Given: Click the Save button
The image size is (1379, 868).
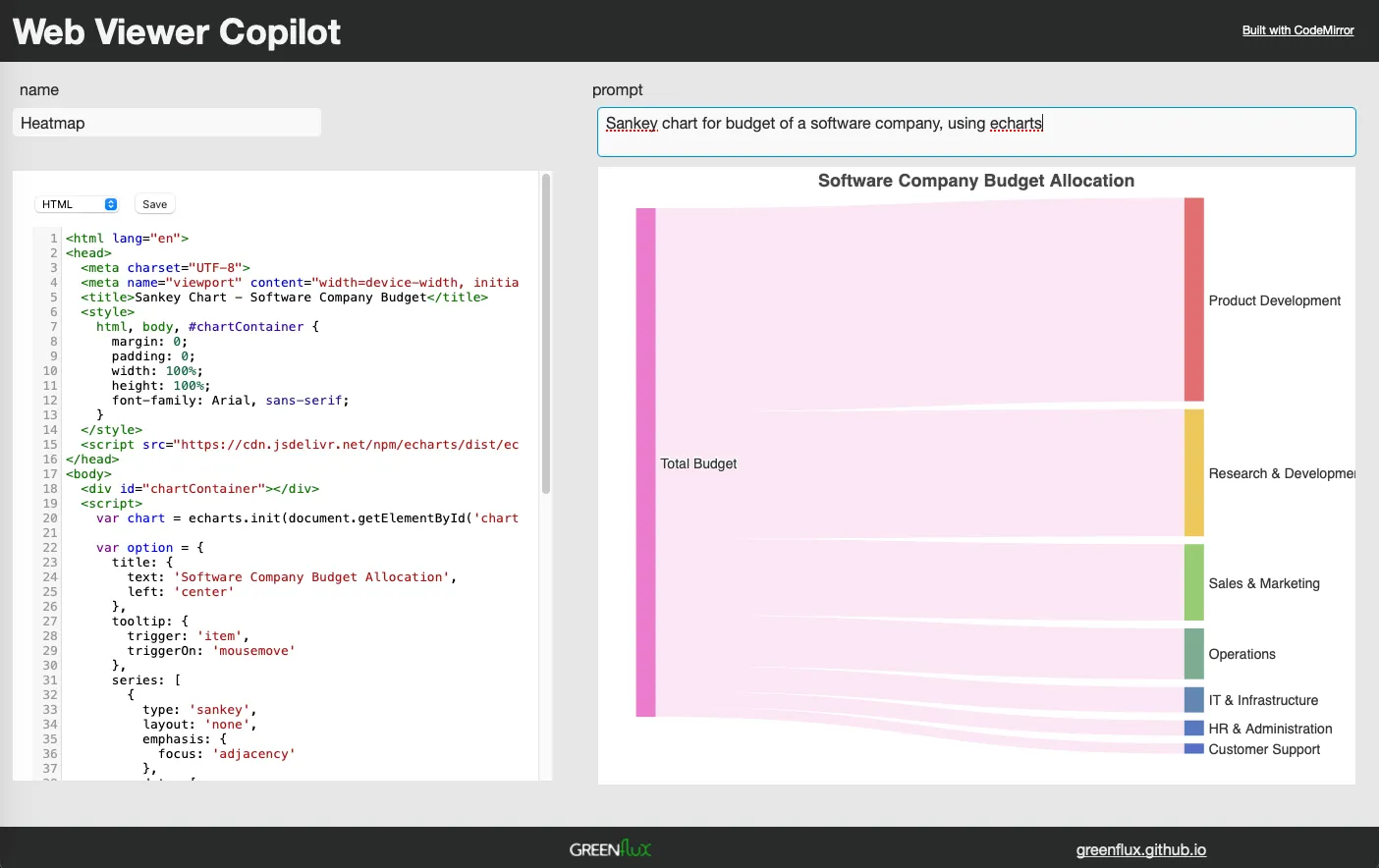Looking at the screenshot, I should [x=154, y=204].
